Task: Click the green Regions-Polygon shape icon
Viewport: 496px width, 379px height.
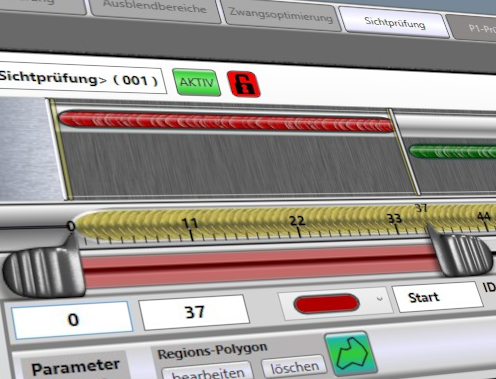Action: pyautogui.click(x=351, y=354)
